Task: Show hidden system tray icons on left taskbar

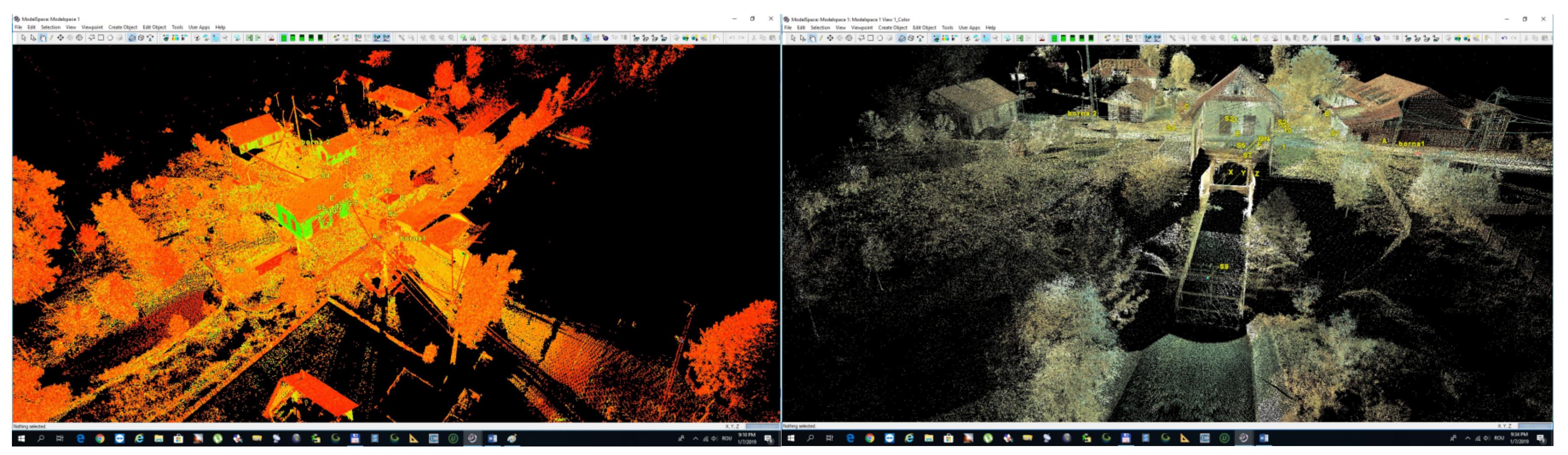Action: (x=695, y=438)
